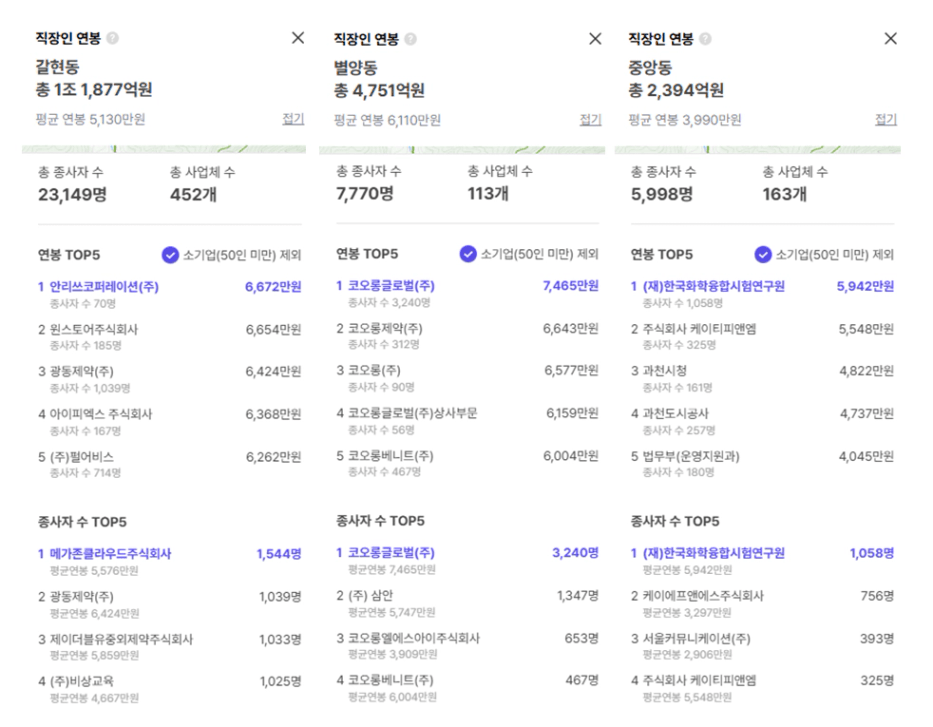Collapse the 중앙동 panel with 접기
The image size is (933, 727).
pyautogui.click(x=885, y=120)
